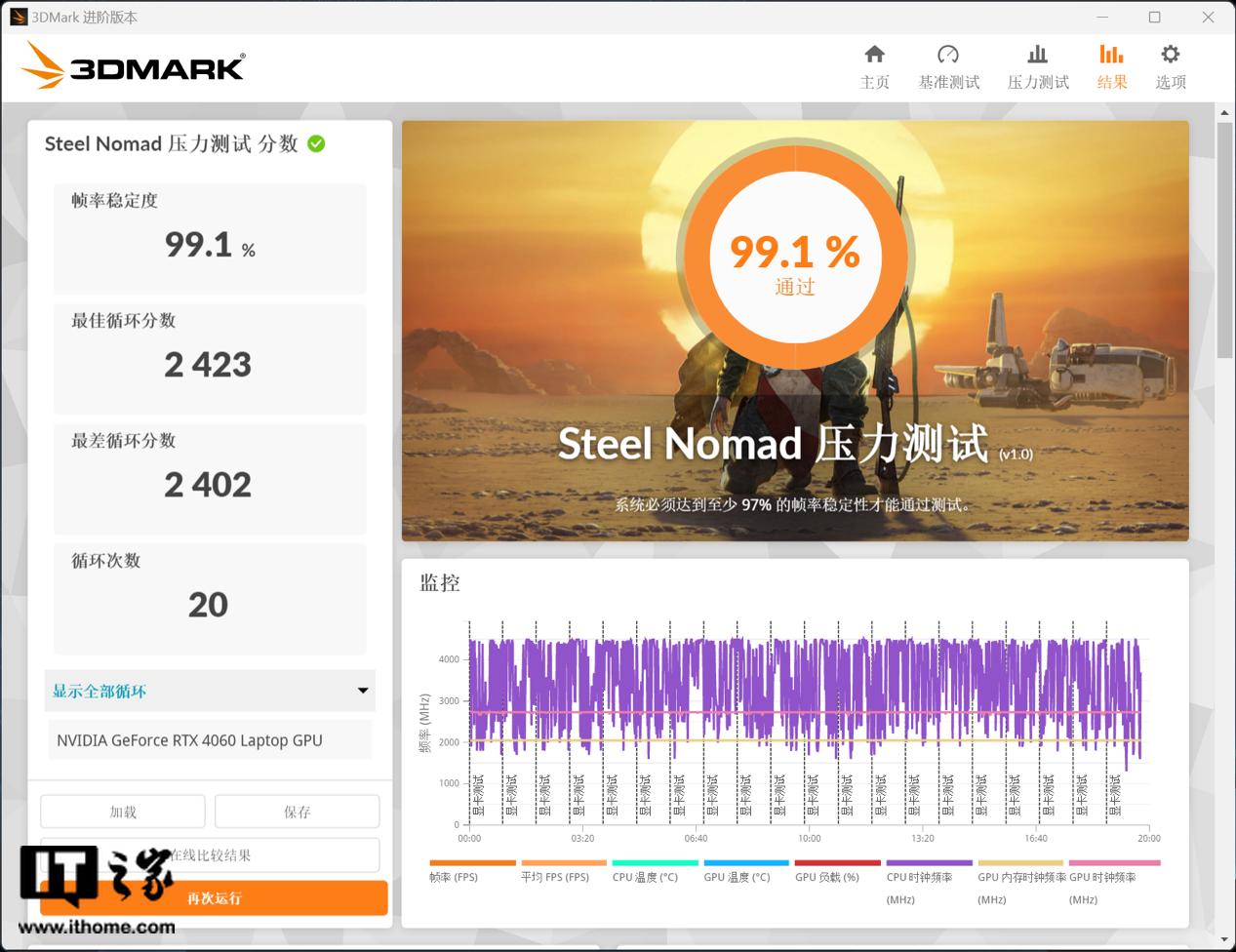Click the 99.1 % 通过 result circle
Image resolution: width=1236 pixels, height=952 pixels.
[x=795, y=257]
